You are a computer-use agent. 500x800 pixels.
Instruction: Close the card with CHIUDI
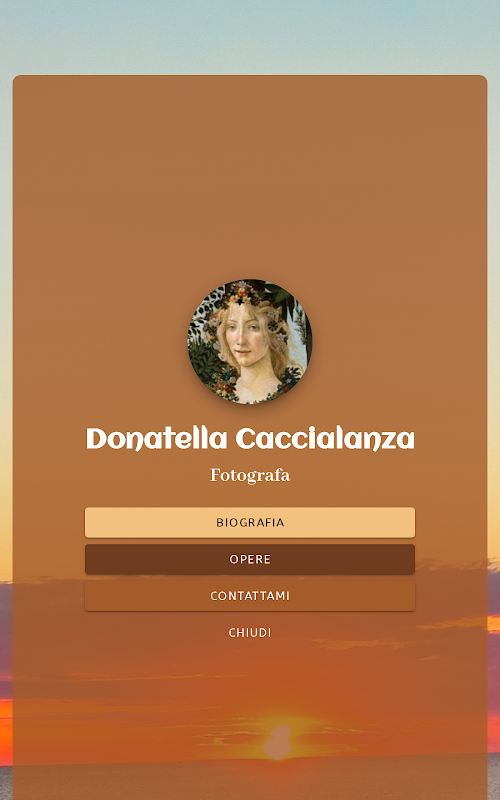[x=250, y=633]
